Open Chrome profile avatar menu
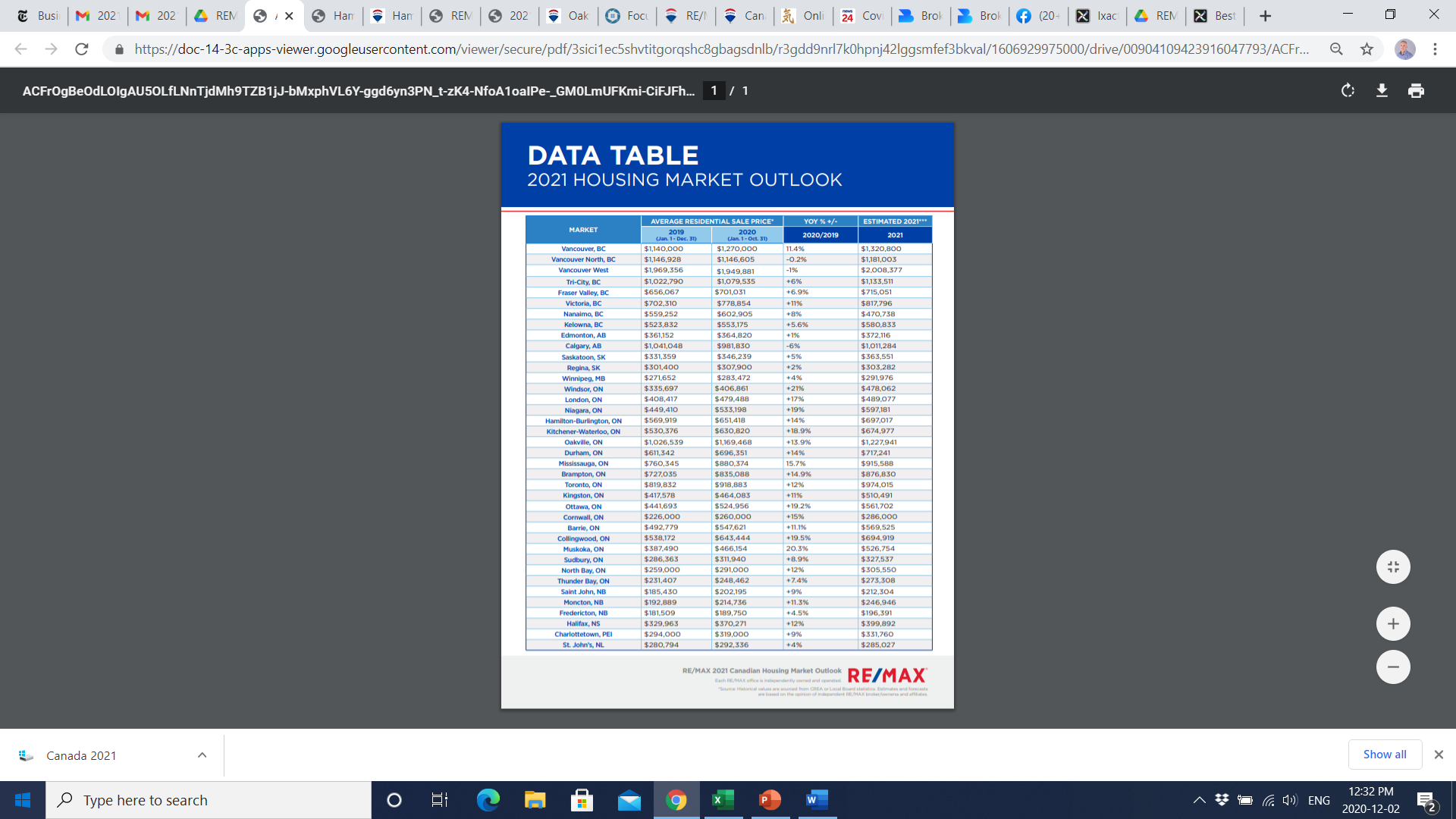 pos(1404,49)
